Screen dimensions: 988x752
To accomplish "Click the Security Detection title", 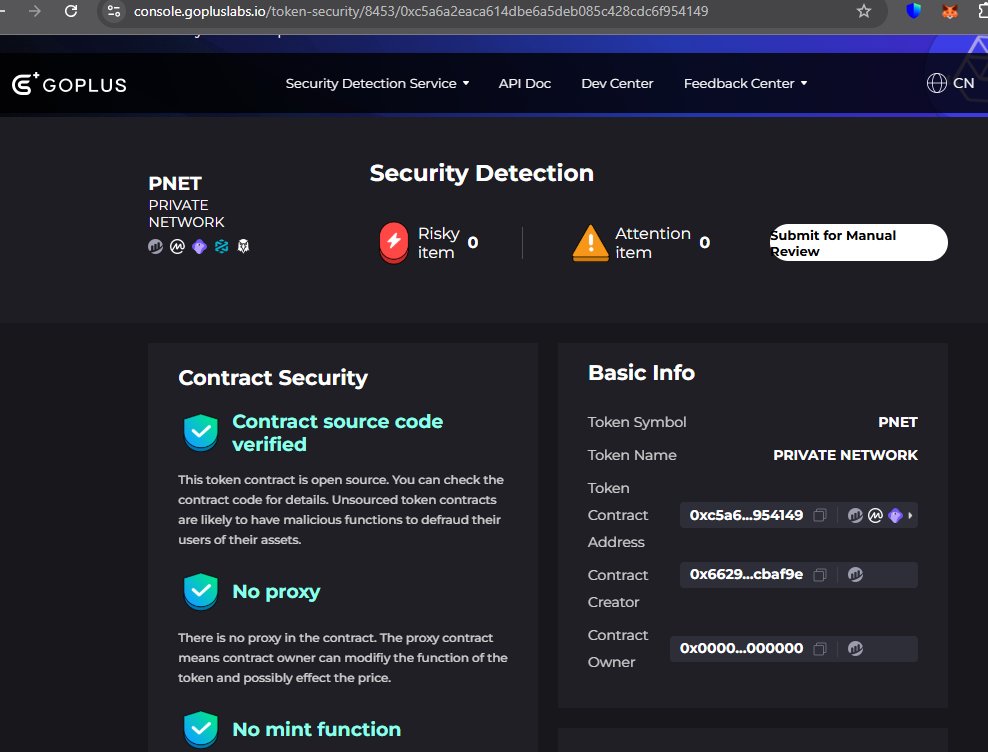I will (481, 173).
